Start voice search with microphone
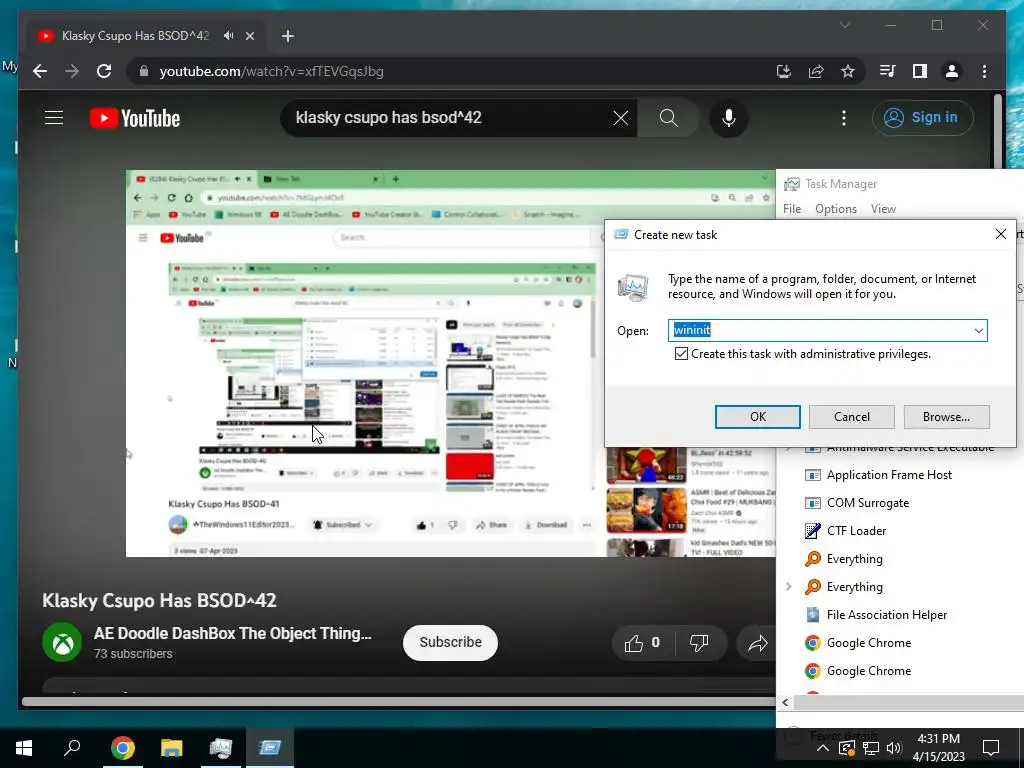 click(x=729, y=118)
